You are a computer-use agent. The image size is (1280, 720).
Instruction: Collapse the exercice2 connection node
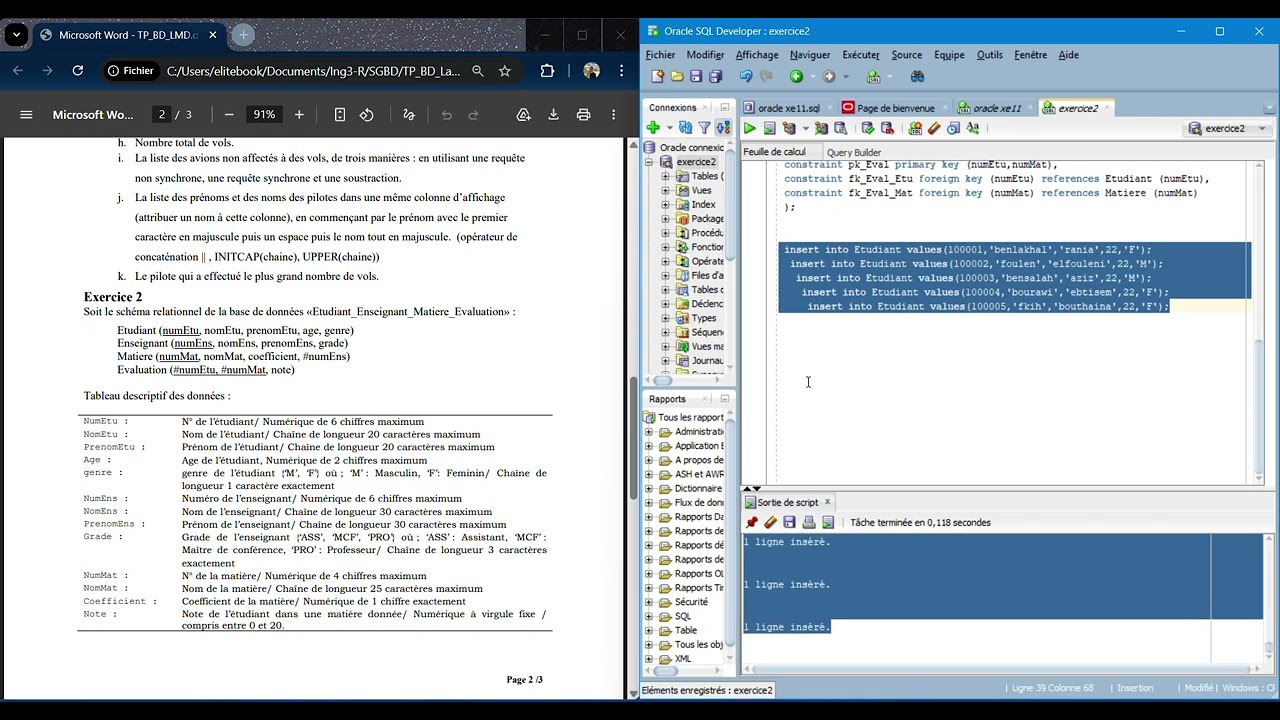[x=649, y=162]
